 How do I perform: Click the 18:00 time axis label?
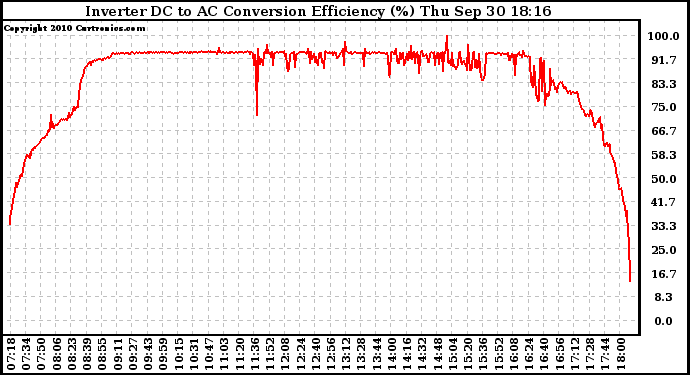[620, 354]
